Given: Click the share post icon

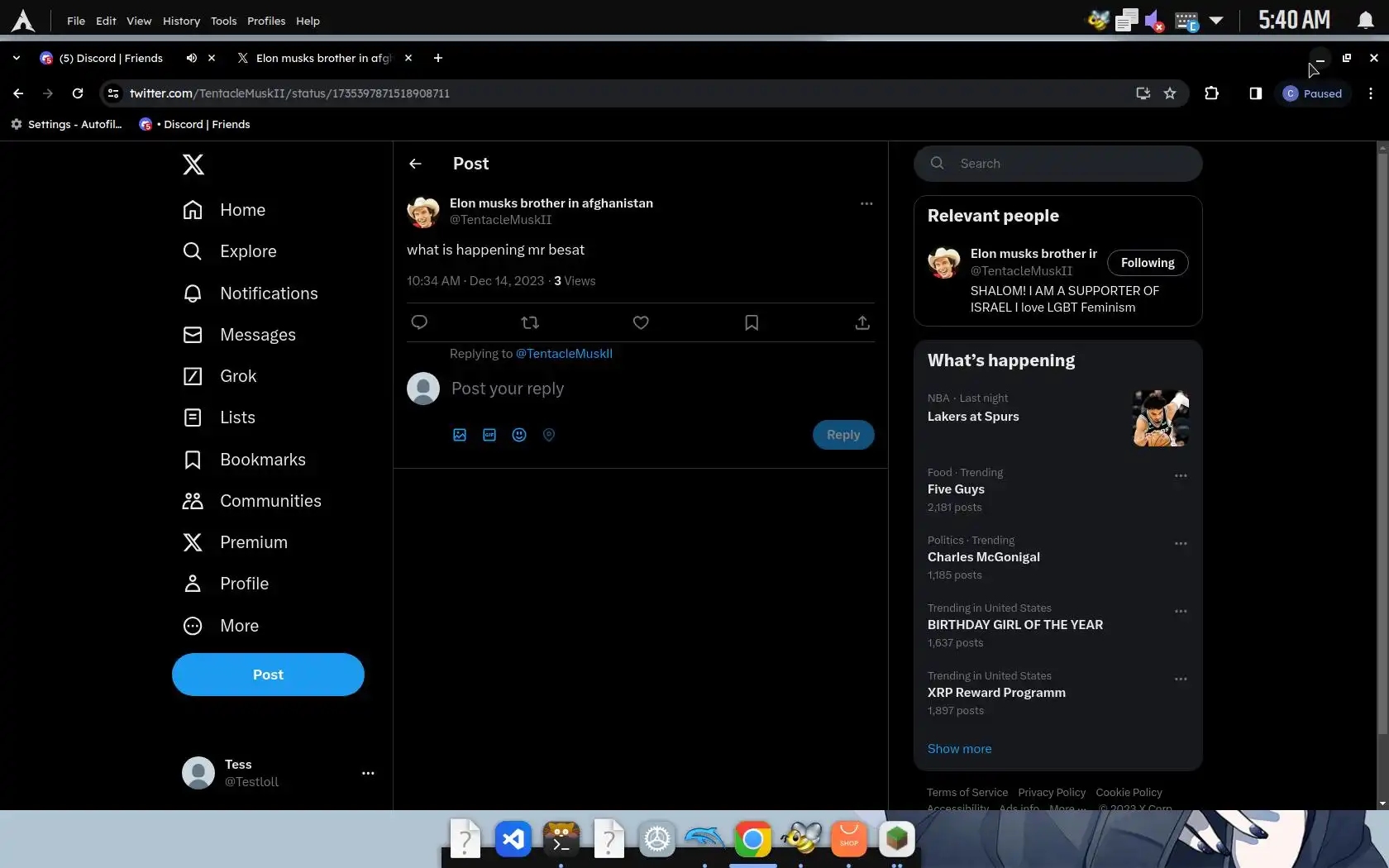Looking at the screenshot, I should (862, 322).
